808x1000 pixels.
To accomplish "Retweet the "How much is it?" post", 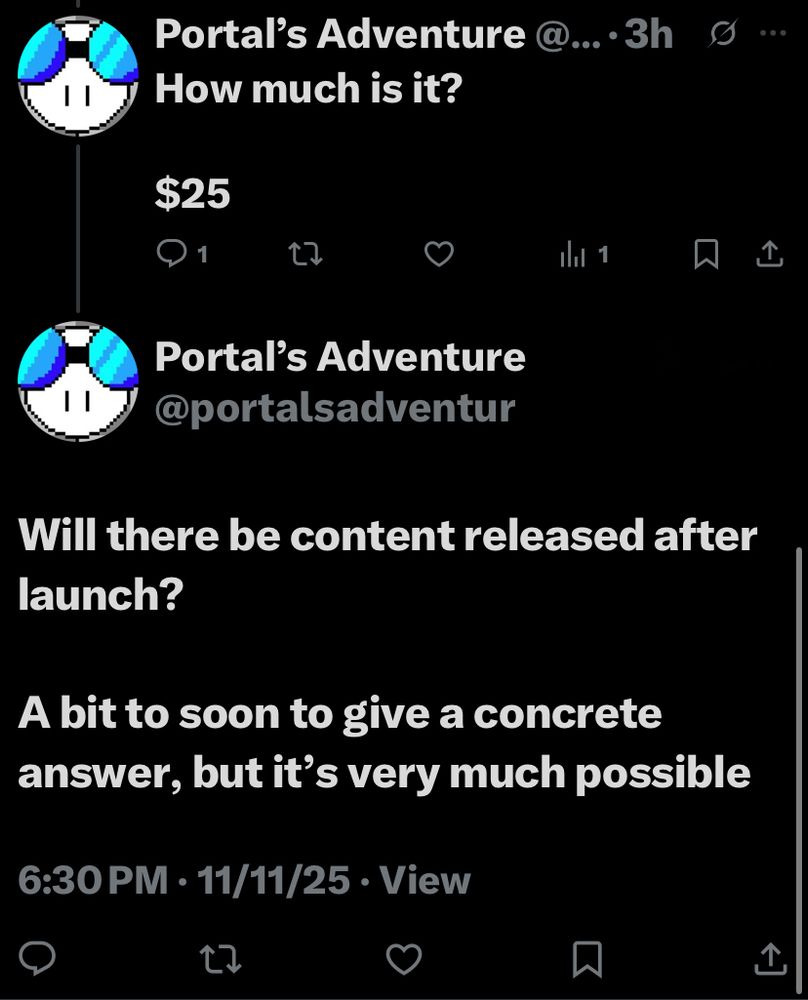I will (x=305, y=254).
